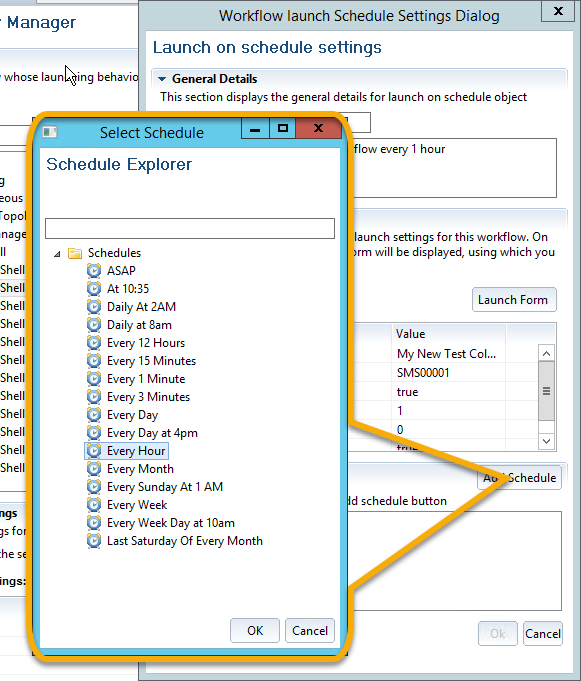
Task: Click the Select Schedule window title icon
Action: 50,132
